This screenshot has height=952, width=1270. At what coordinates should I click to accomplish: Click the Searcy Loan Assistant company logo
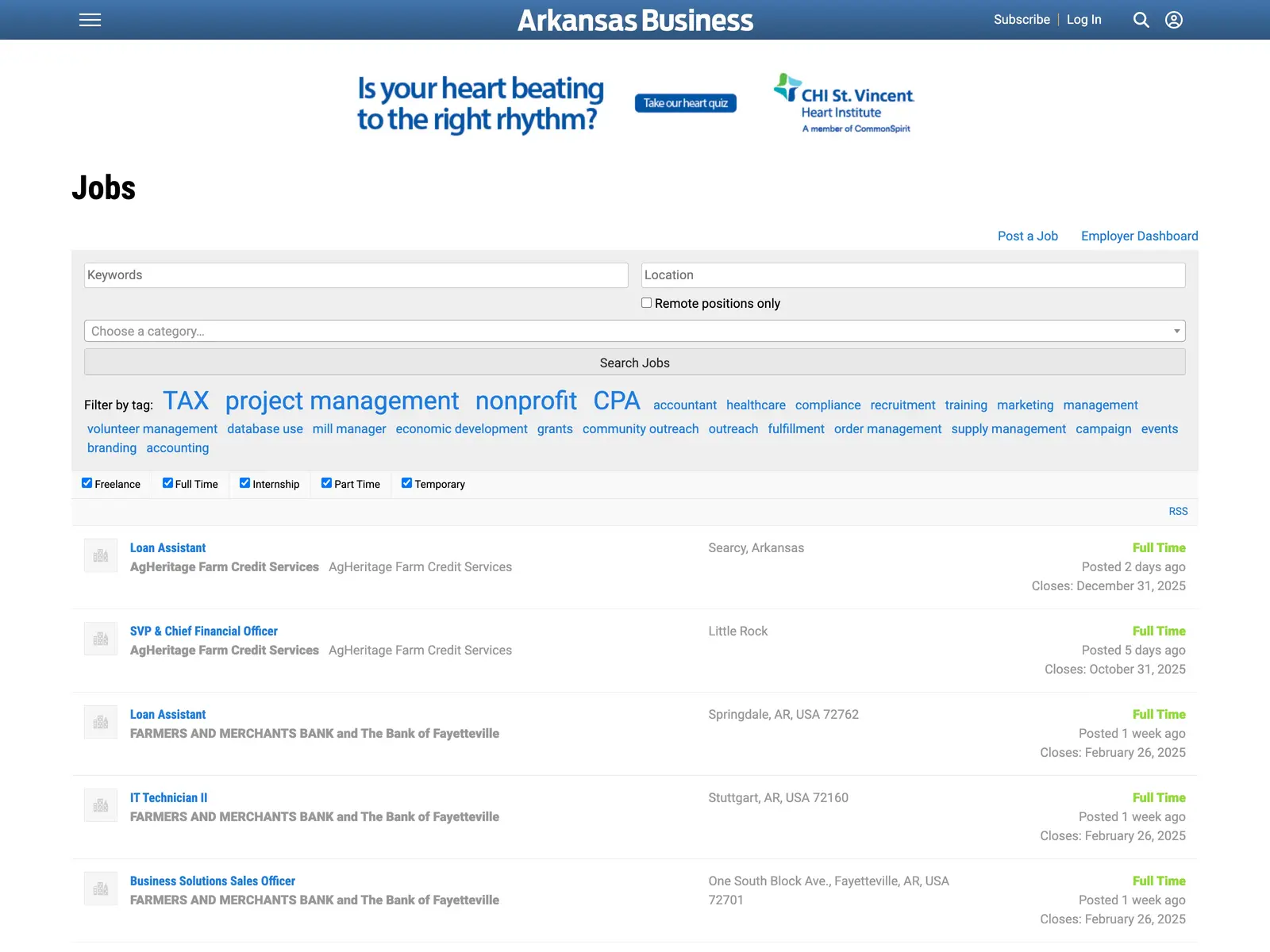tap(101, 555)
